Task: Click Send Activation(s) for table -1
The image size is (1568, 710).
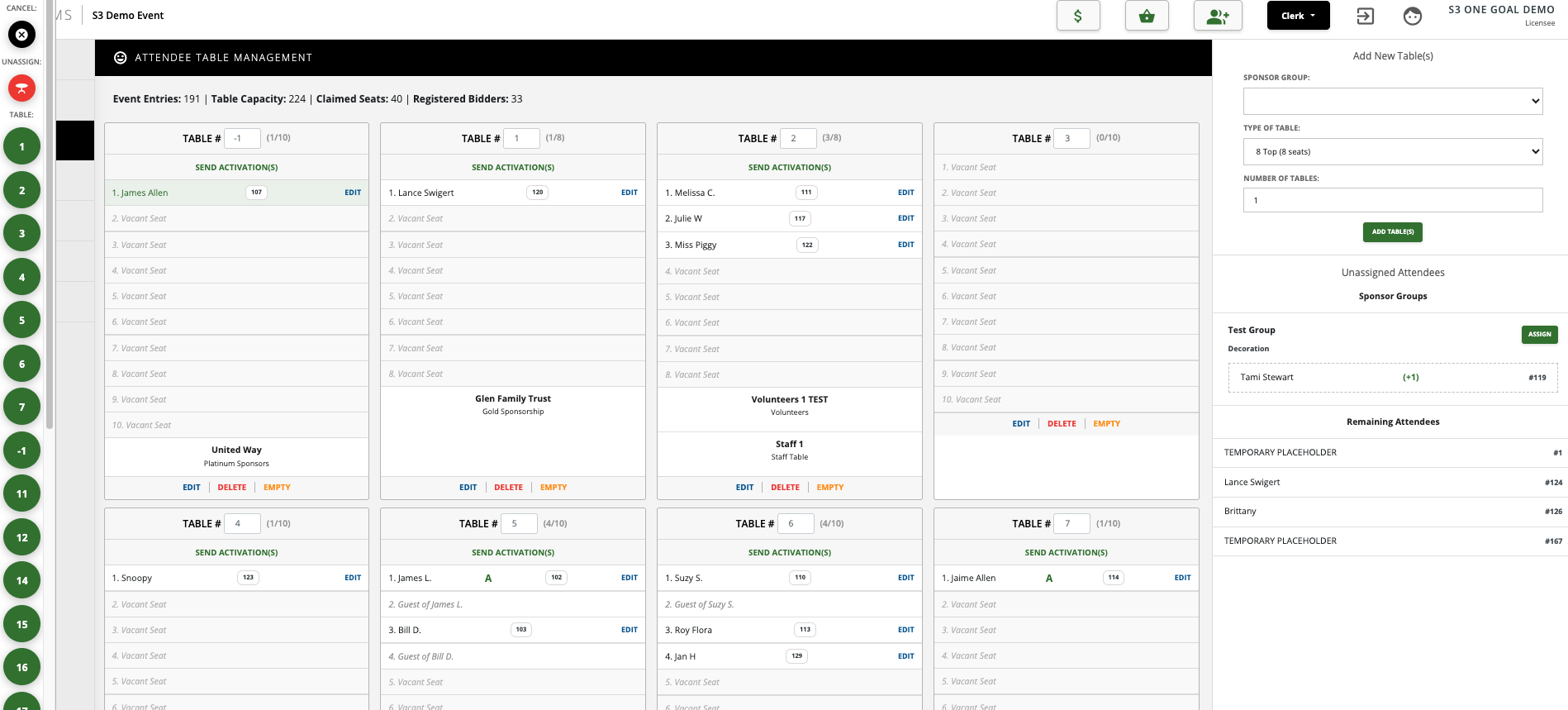Action: click(x=236, y=168)
